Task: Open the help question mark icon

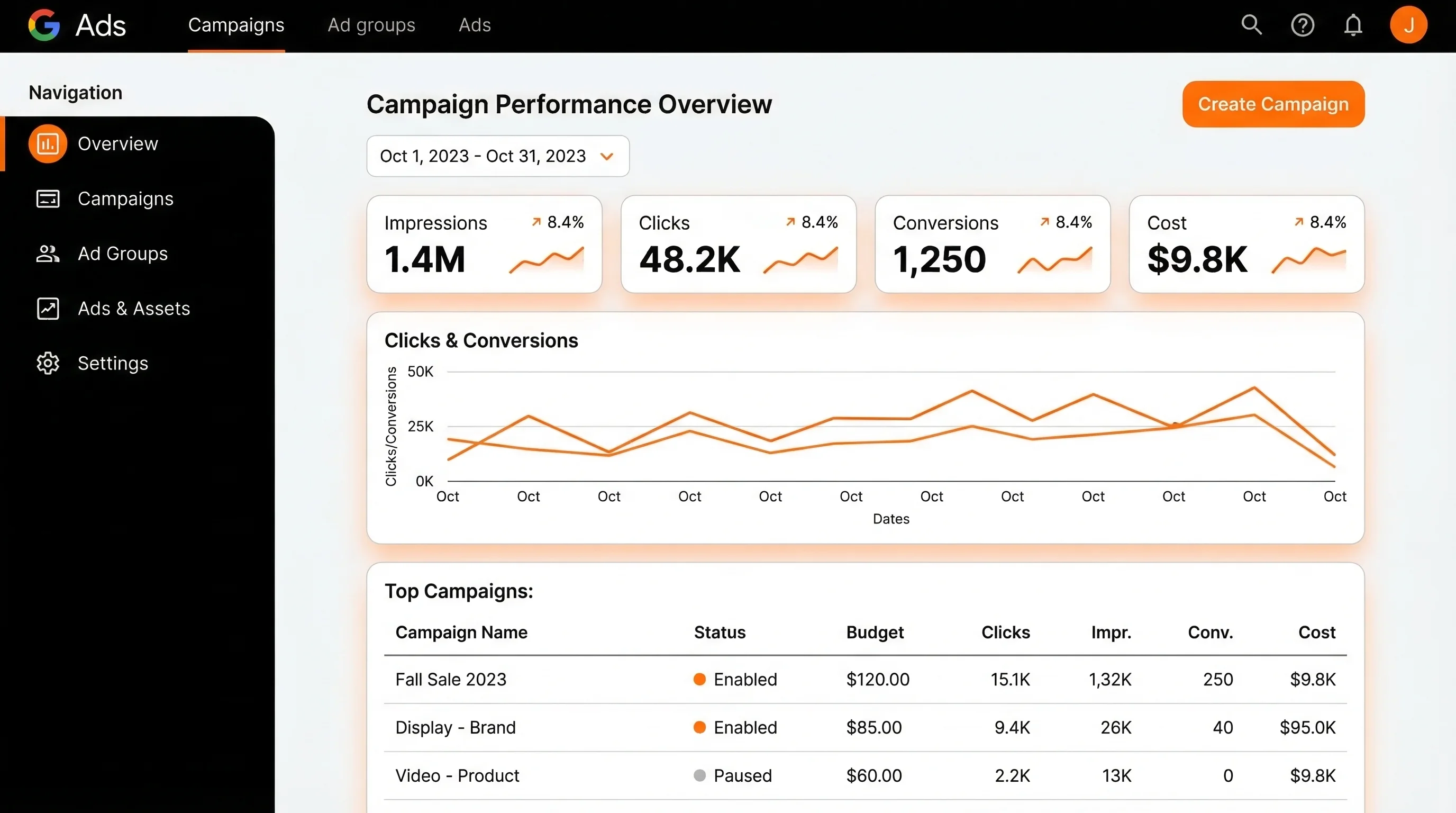Action: click(1302, 25)
